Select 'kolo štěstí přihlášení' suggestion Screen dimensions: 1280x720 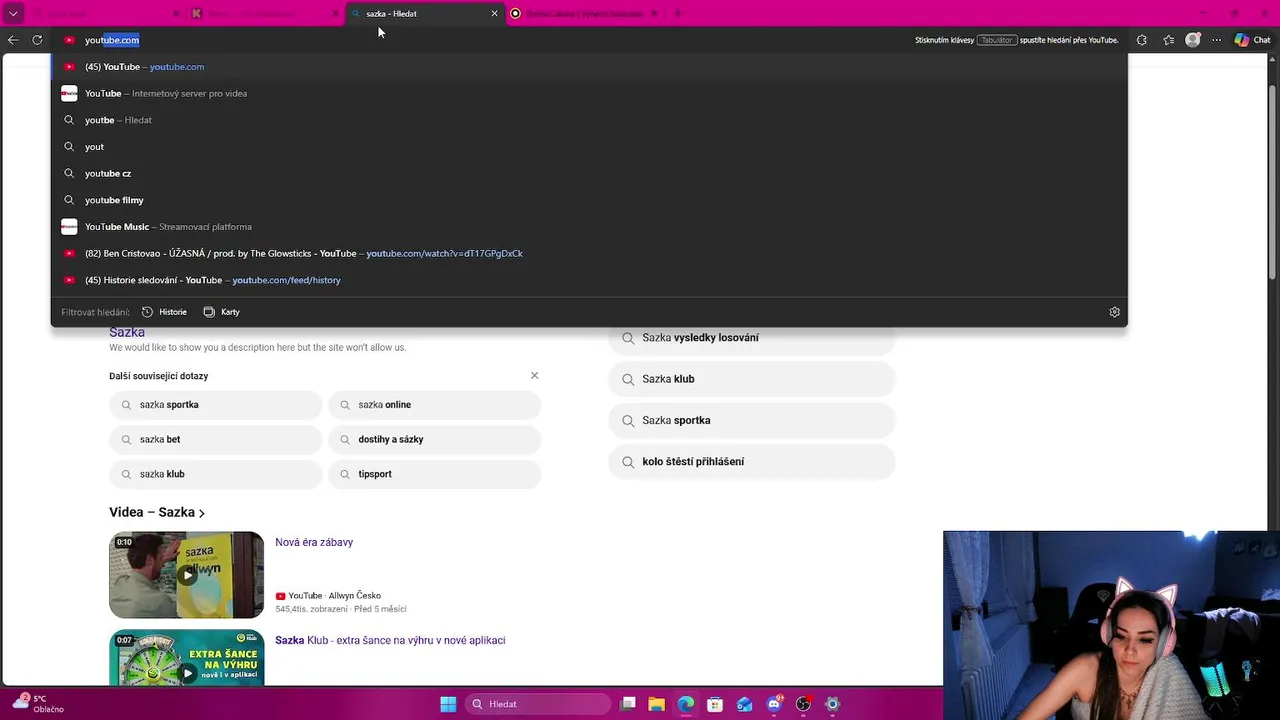751,461
